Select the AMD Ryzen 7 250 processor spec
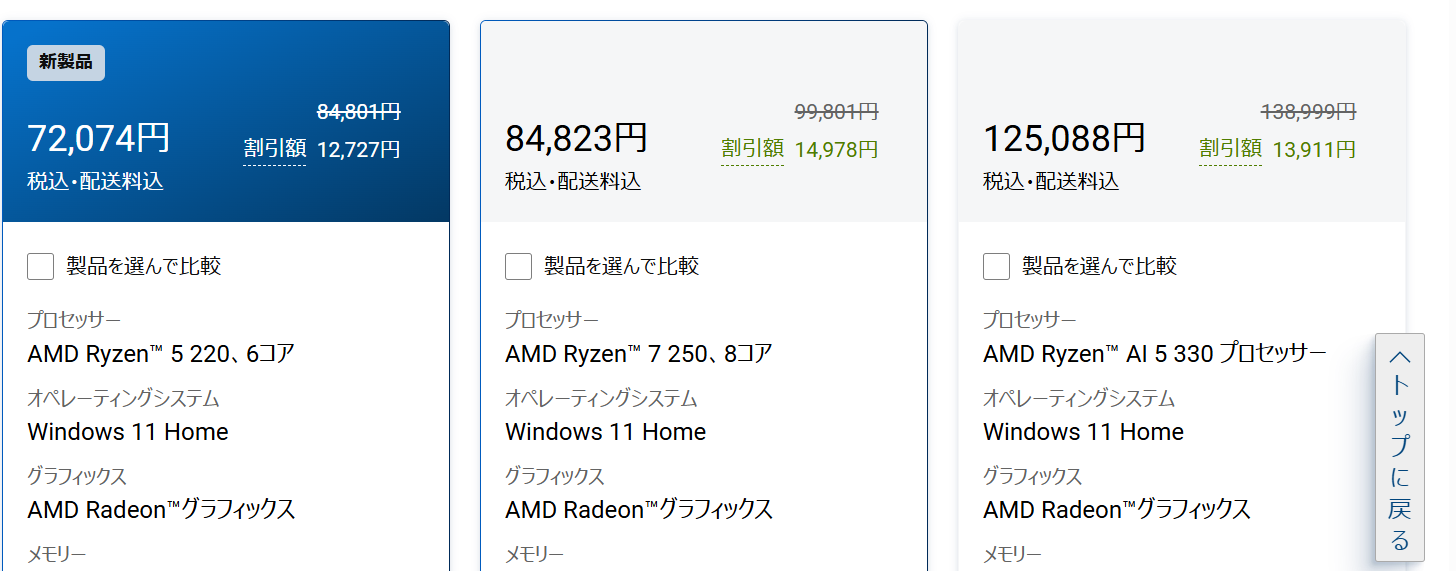Viewport: 1456px width, 571px height. (x=639, y=354)
